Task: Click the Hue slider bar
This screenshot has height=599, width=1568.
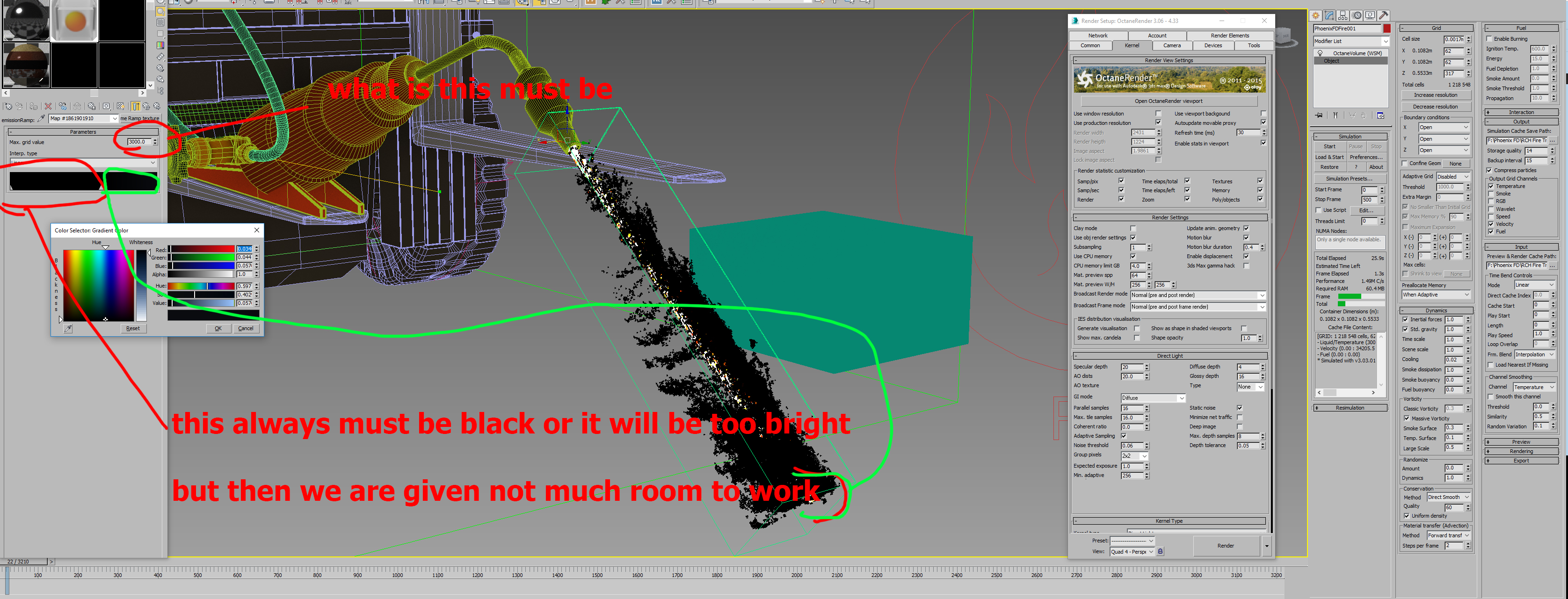Action: pyautogui.click(x=201, y=286)
